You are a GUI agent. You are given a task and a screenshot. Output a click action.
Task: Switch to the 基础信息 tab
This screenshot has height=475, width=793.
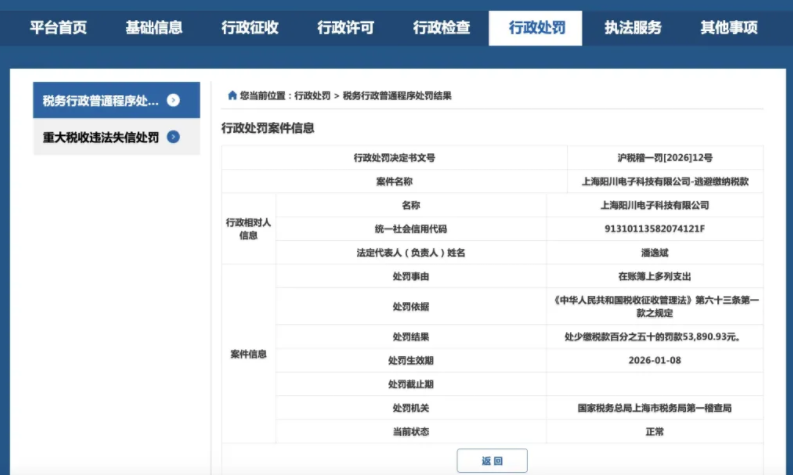click(x=153, y=28)
